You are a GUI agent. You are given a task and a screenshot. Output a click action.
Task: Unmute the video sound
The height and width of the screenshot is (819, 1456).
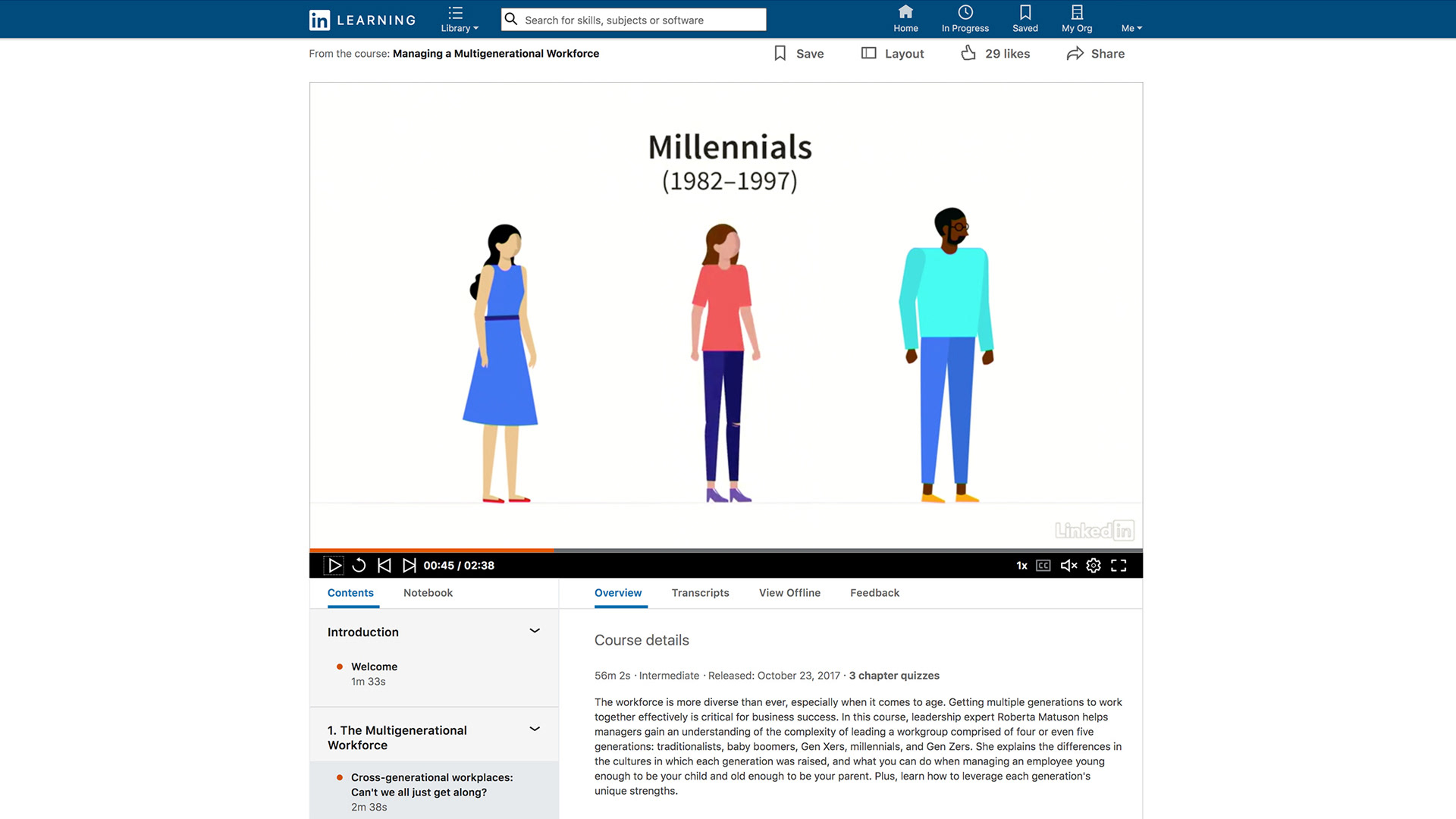(x=1068, y=566)
